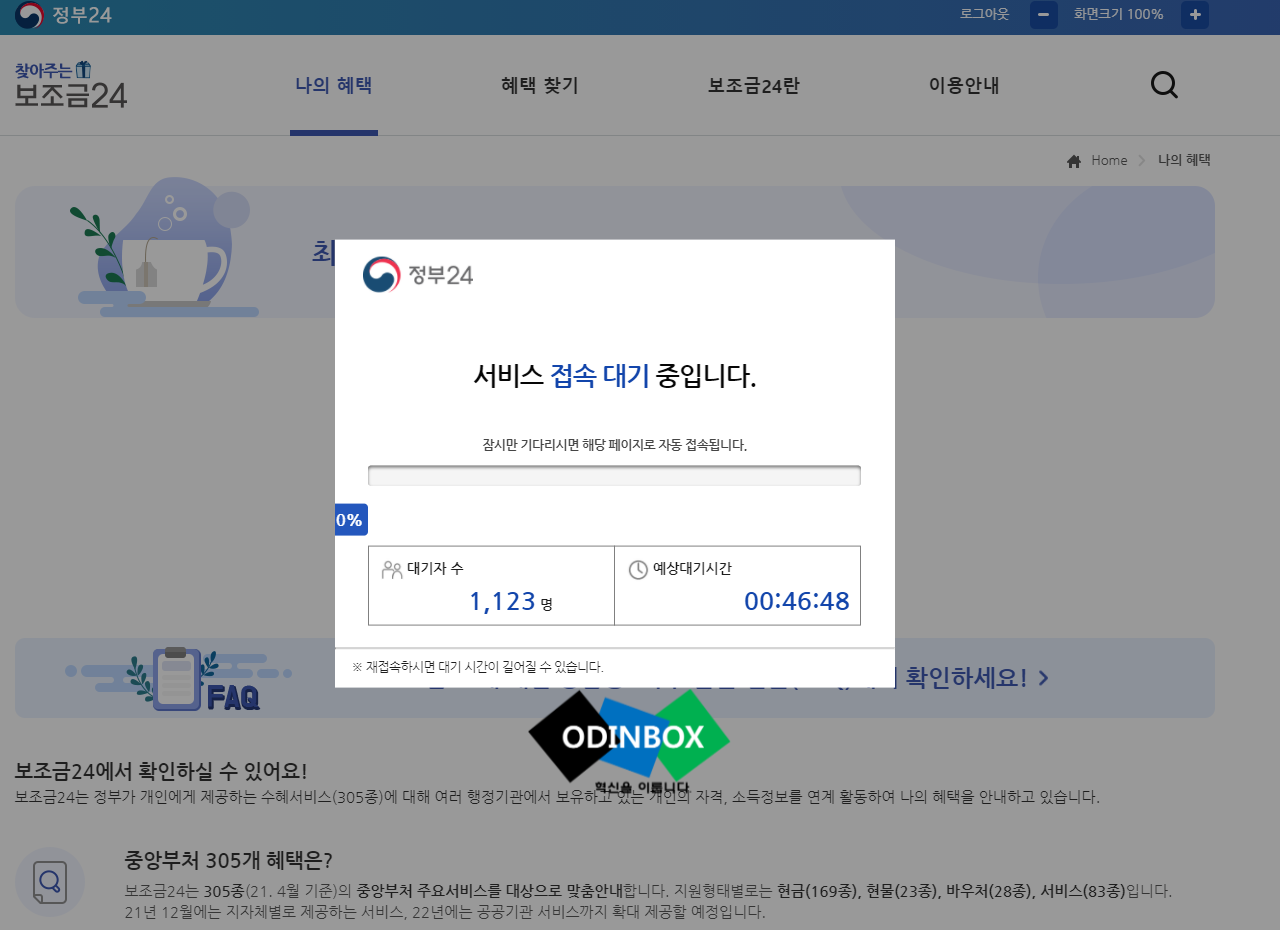Open the search magnifier icon
Viewport: 1280px width, 930px height.
click(x=1164, y=85)
